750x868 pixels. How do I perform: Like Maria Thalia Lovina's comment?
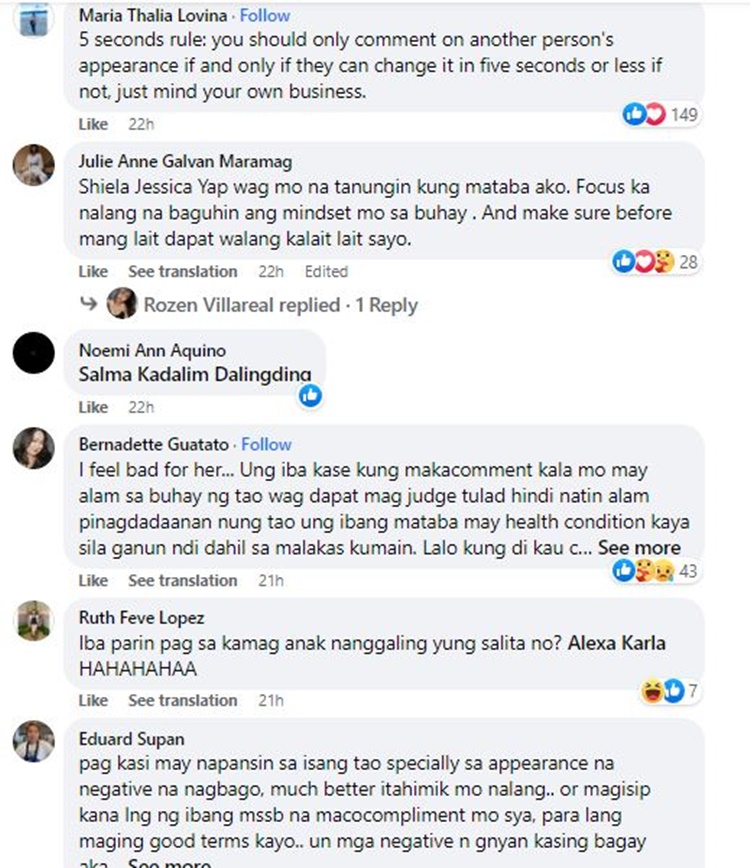tap(93, 124)
